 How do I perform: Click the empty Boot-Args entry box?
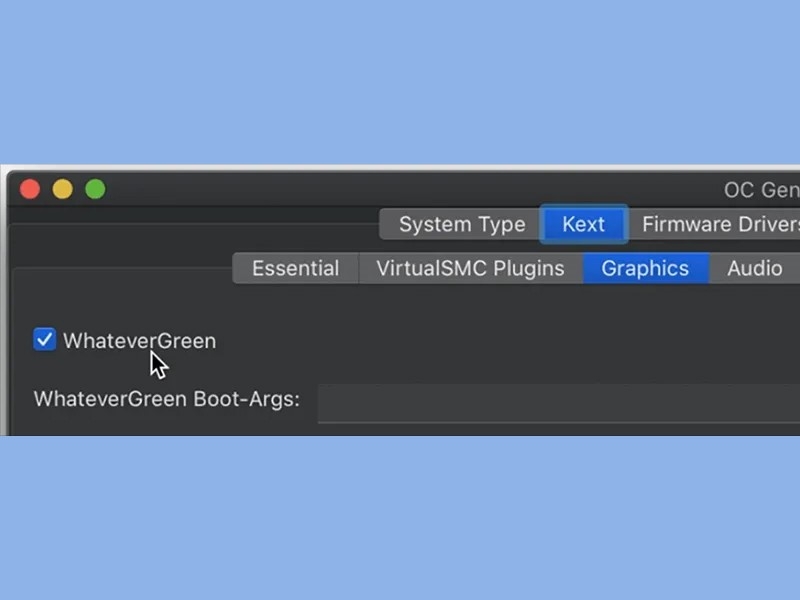point(559,403)
